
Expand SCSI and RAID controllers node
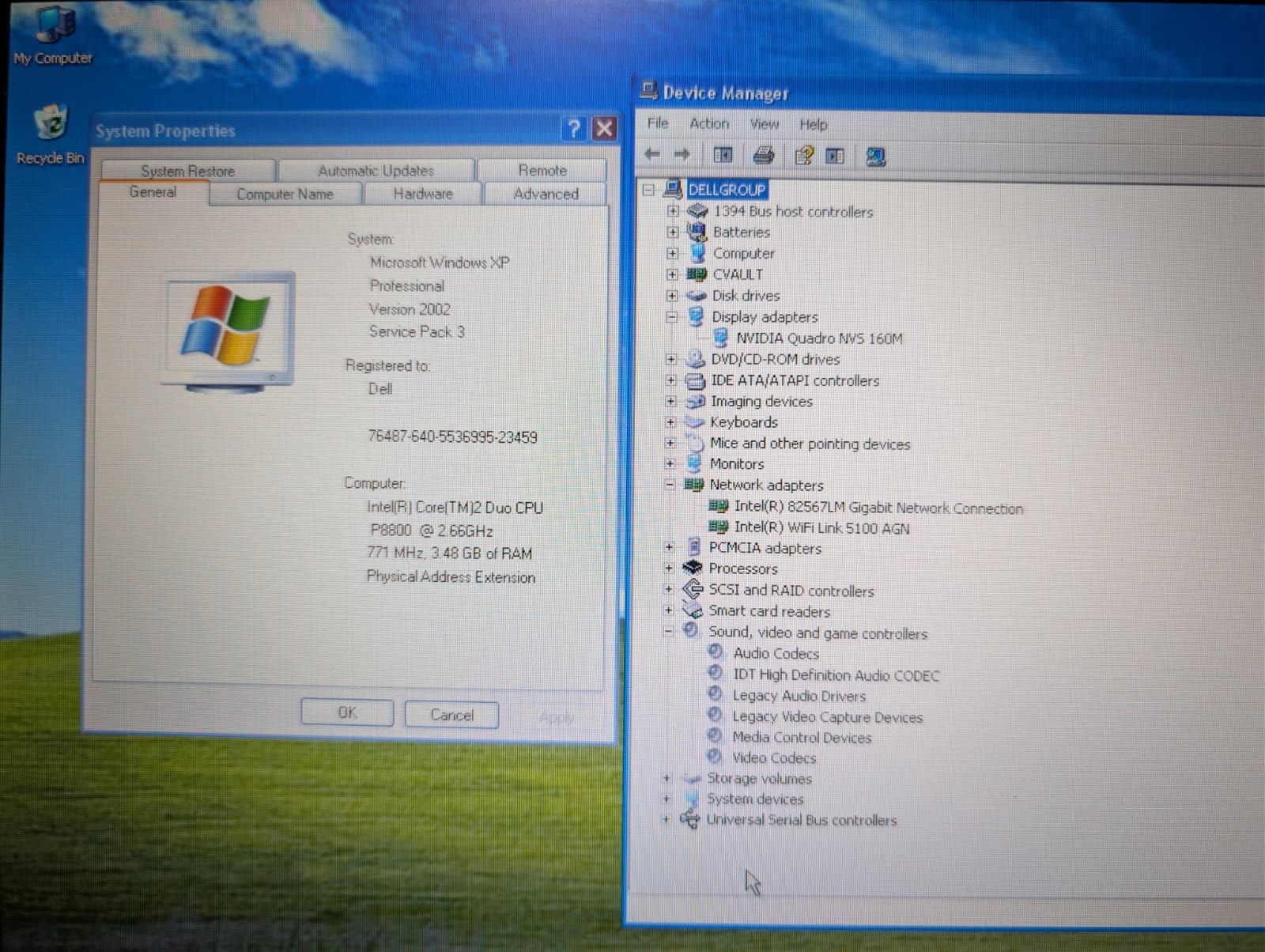pos(668,589)
